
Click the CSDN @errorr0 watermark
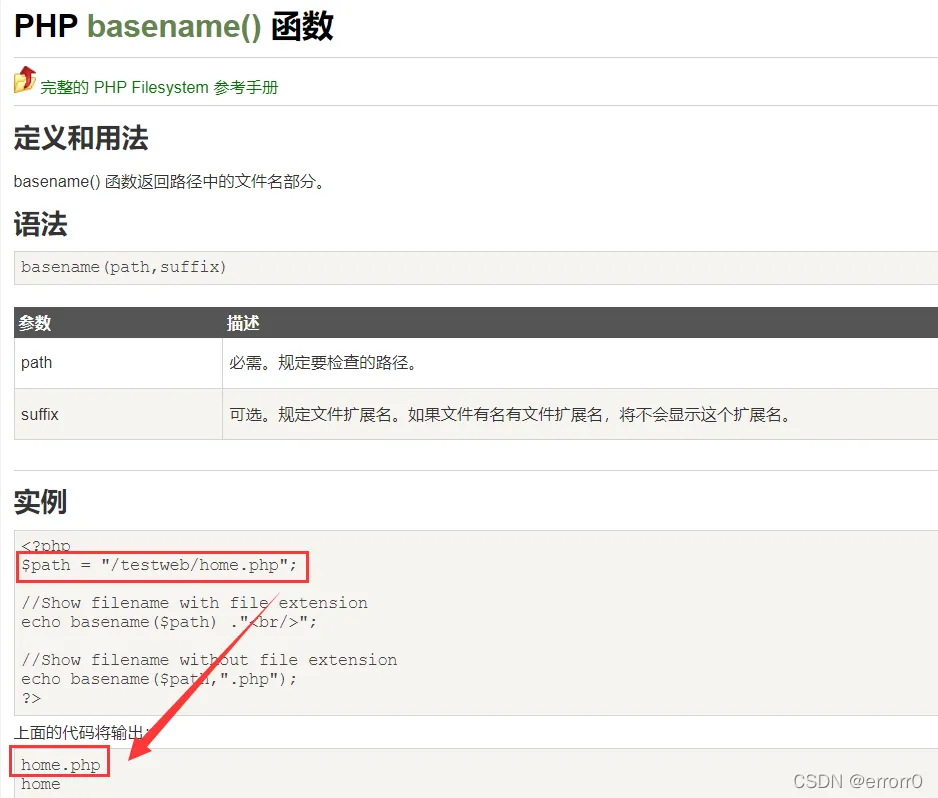pyautogui.click(x=858, y=781)
